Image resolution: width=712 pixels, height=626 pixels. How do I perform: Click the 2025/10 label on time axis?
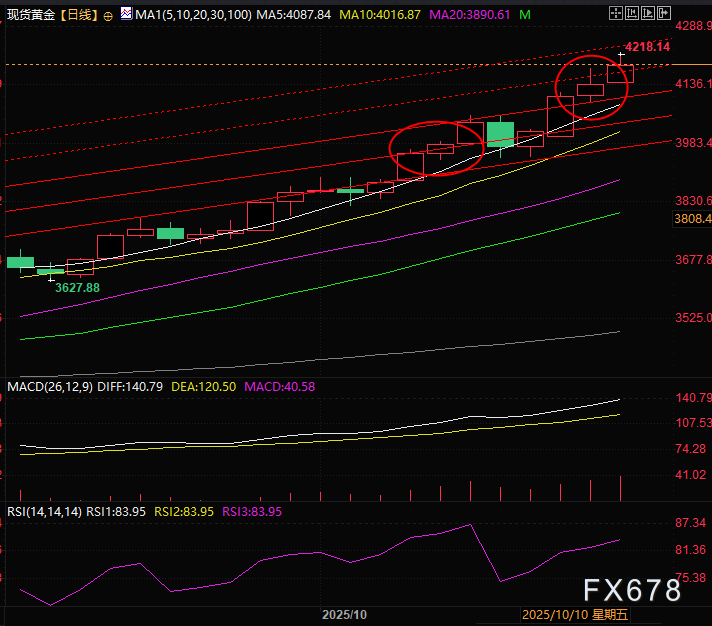click(x=344, y=615)
